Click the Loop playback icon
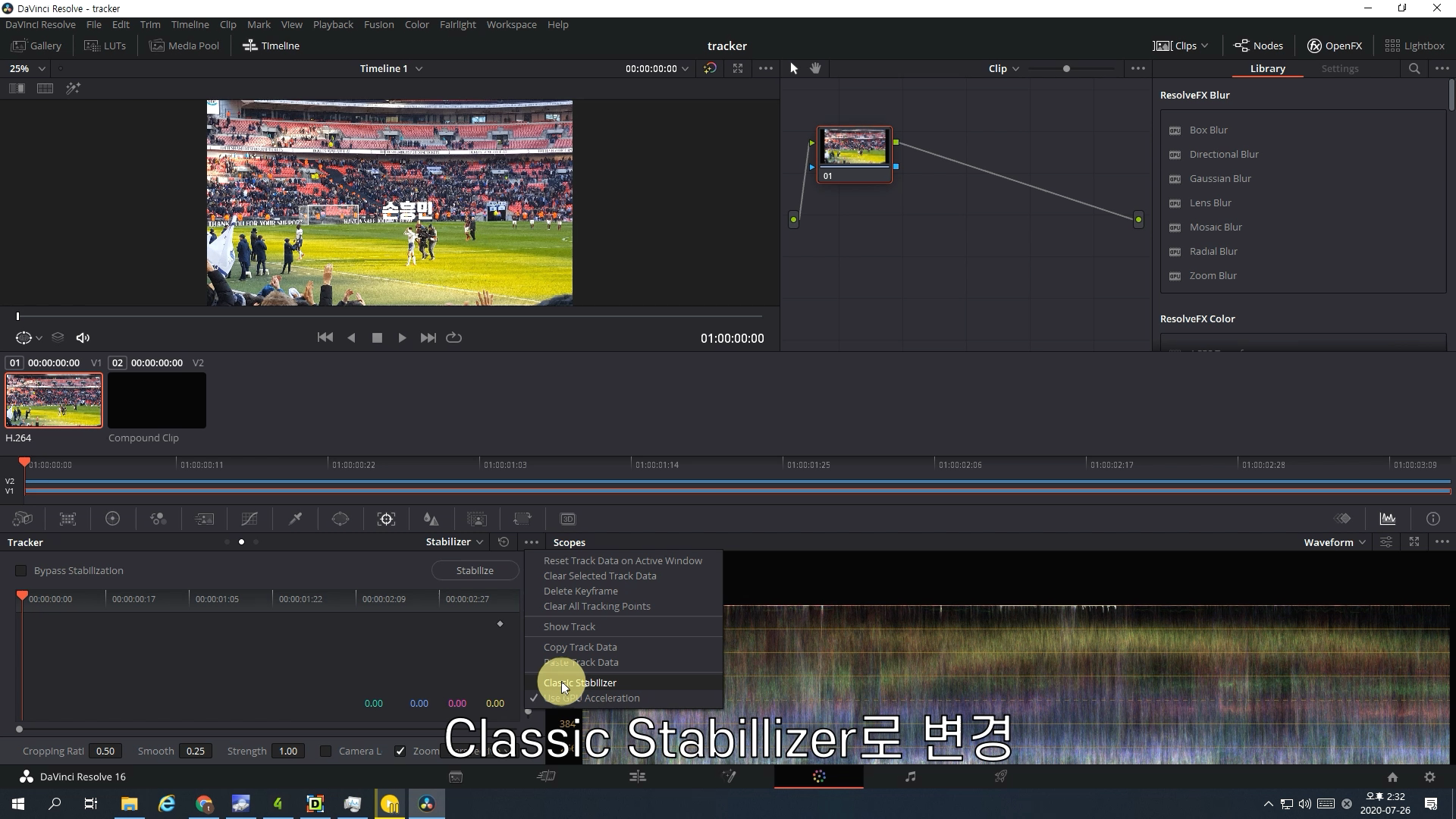 pos(453,337)
